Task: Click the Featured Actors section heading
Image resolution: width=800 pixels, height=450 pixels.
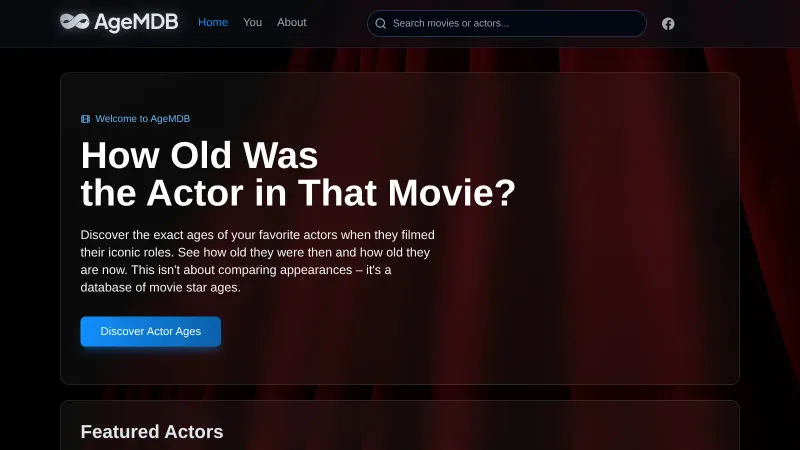Action: point(152,432)
